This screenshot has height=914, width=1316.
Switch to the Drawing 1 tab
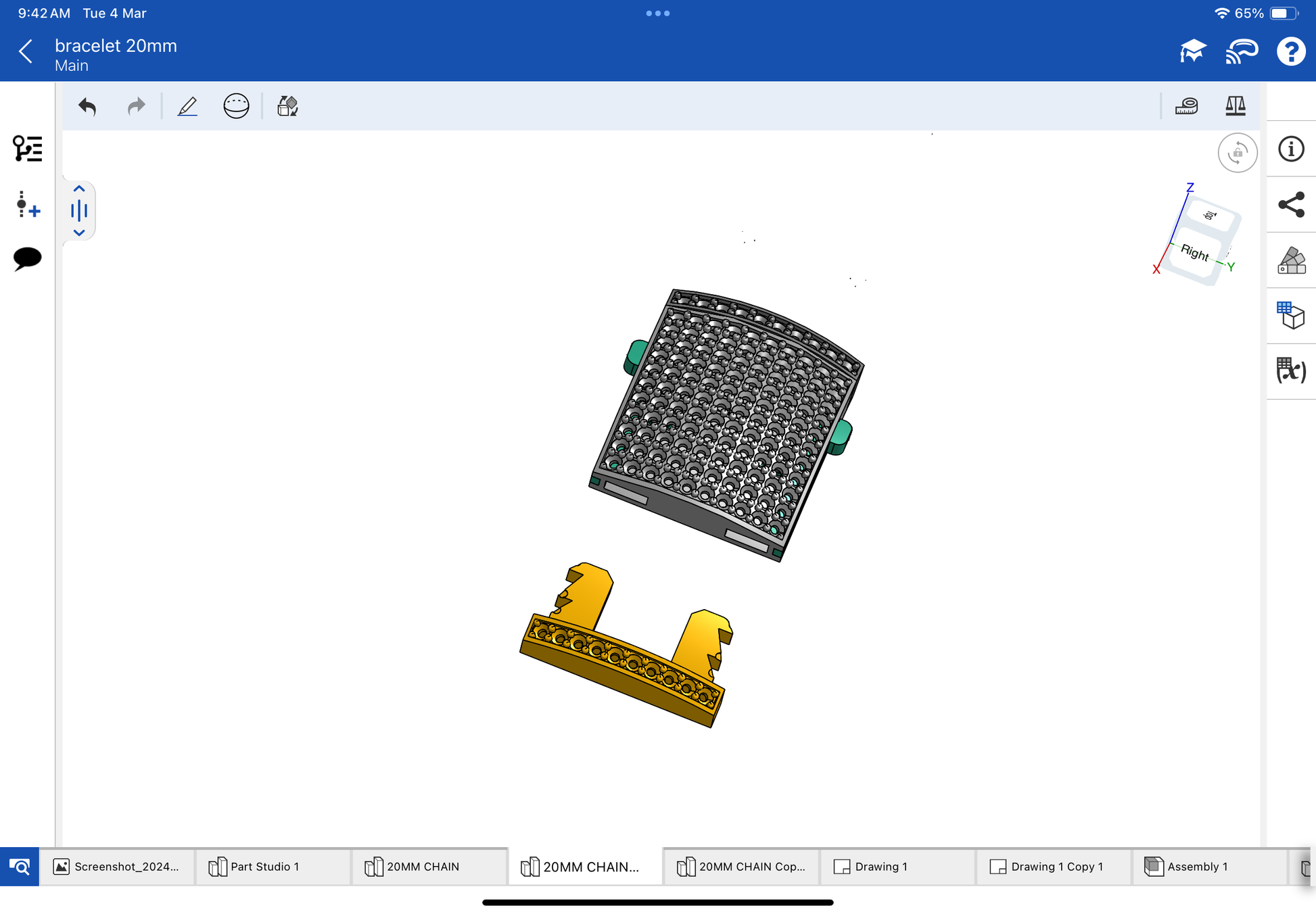coord(880,867)
